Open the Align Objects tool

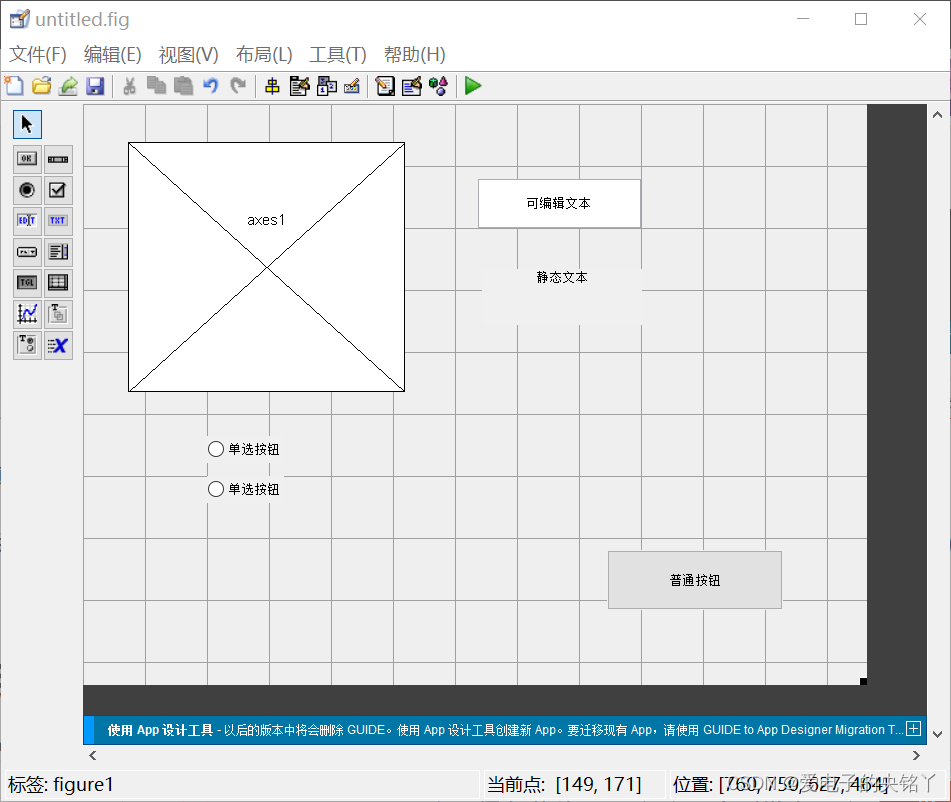click(x=272, y=86)
